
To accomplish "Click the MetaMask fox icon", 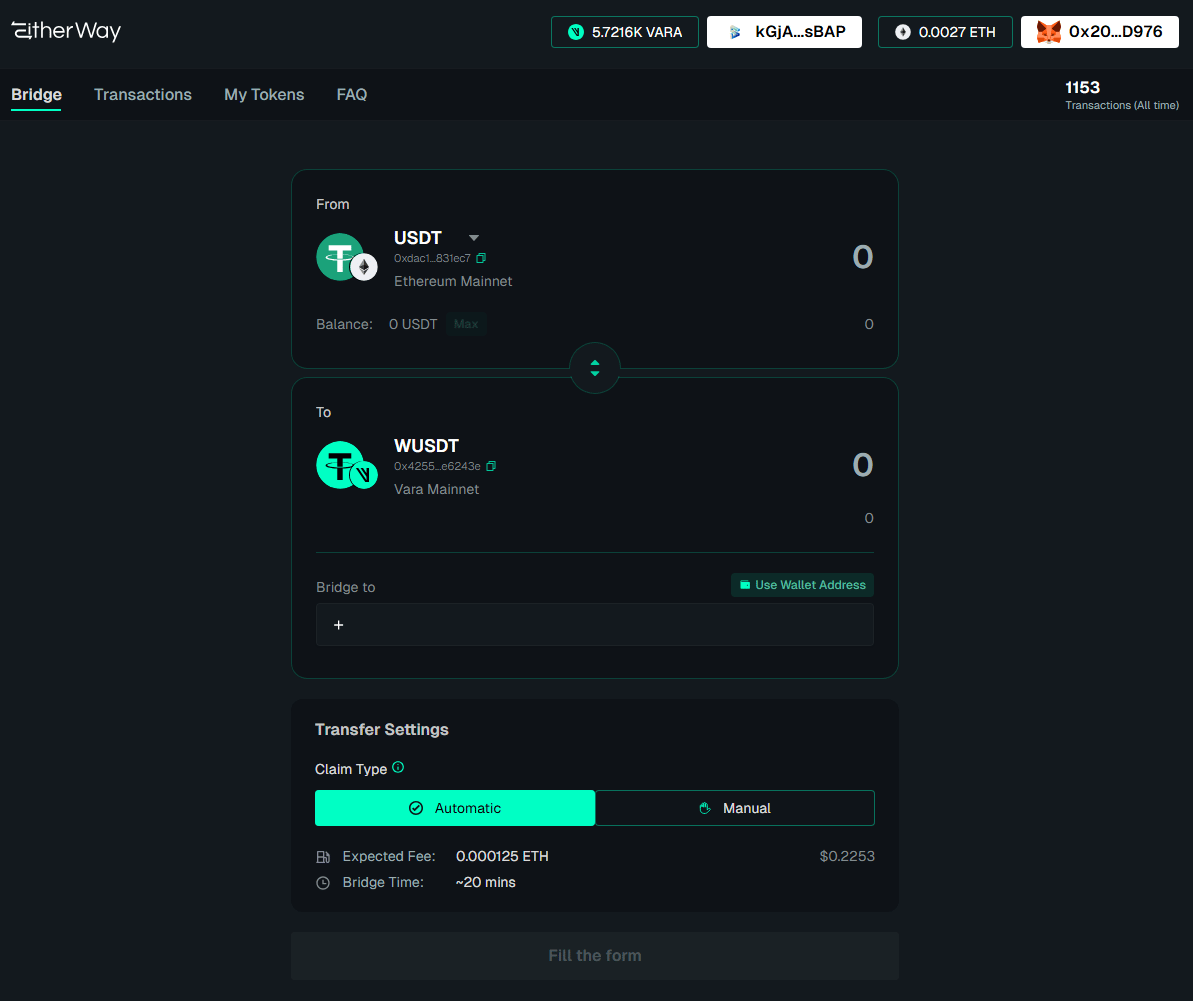I will [1048, 32].
